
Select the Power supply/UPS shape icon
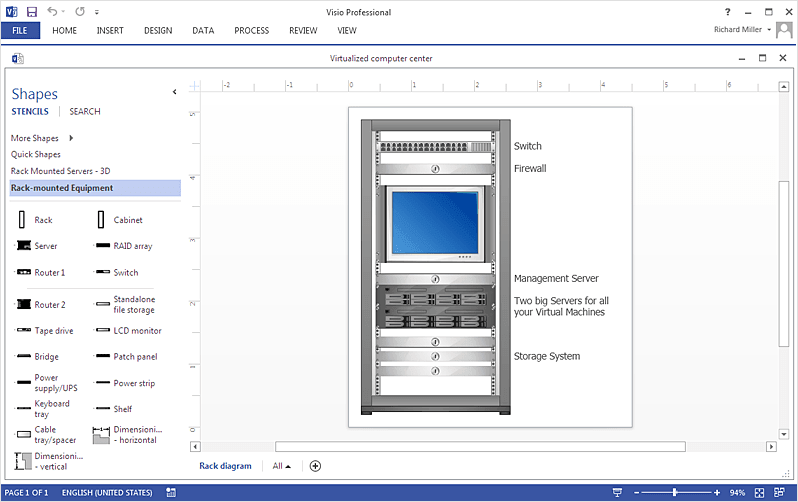[x=23, y=382]
